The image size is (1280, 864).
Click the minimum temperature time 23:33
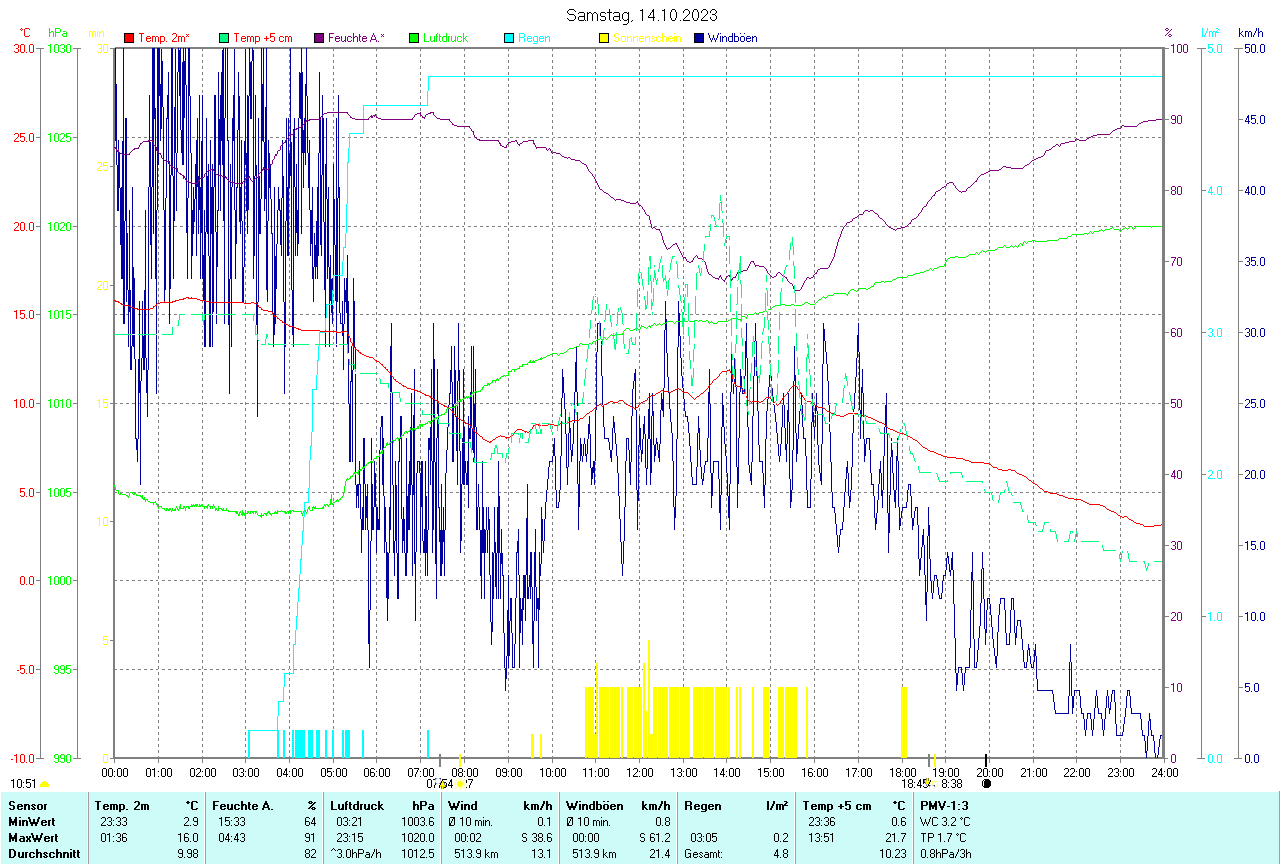coord(114,821)
